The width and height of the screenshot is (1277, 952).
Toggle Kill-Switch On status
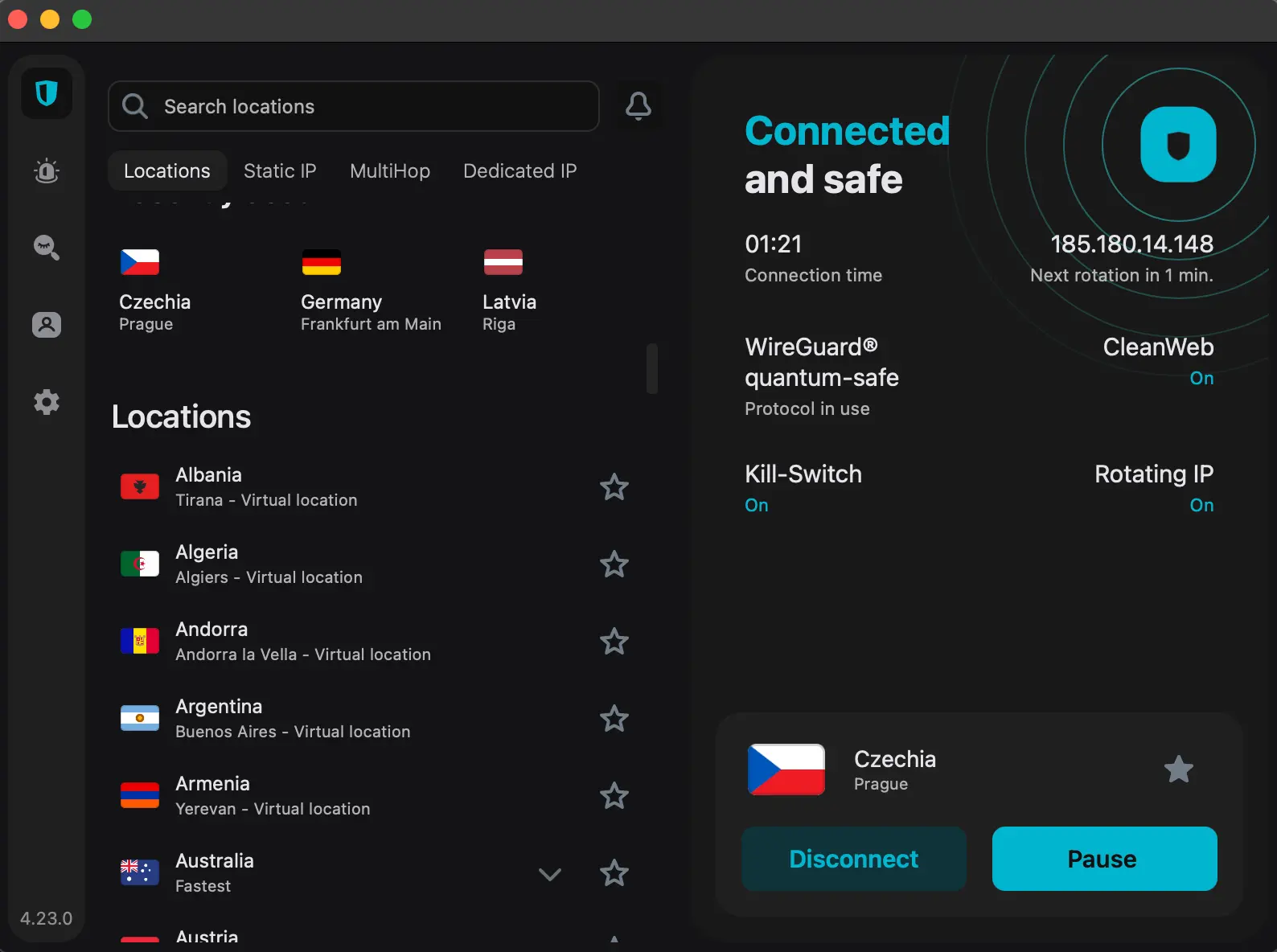(757, 505)
